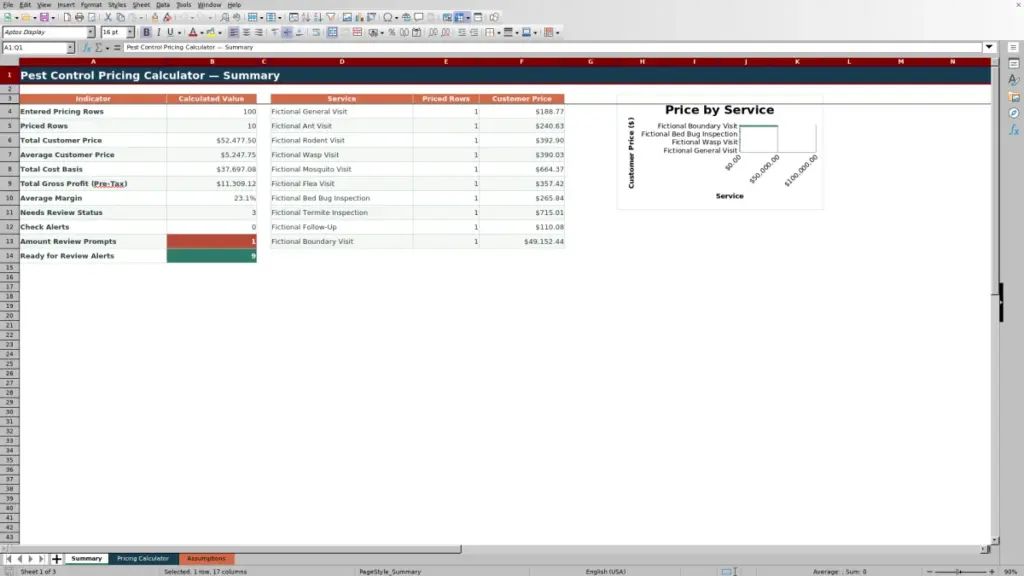Click the Cut scissors icon

point(108,17)
